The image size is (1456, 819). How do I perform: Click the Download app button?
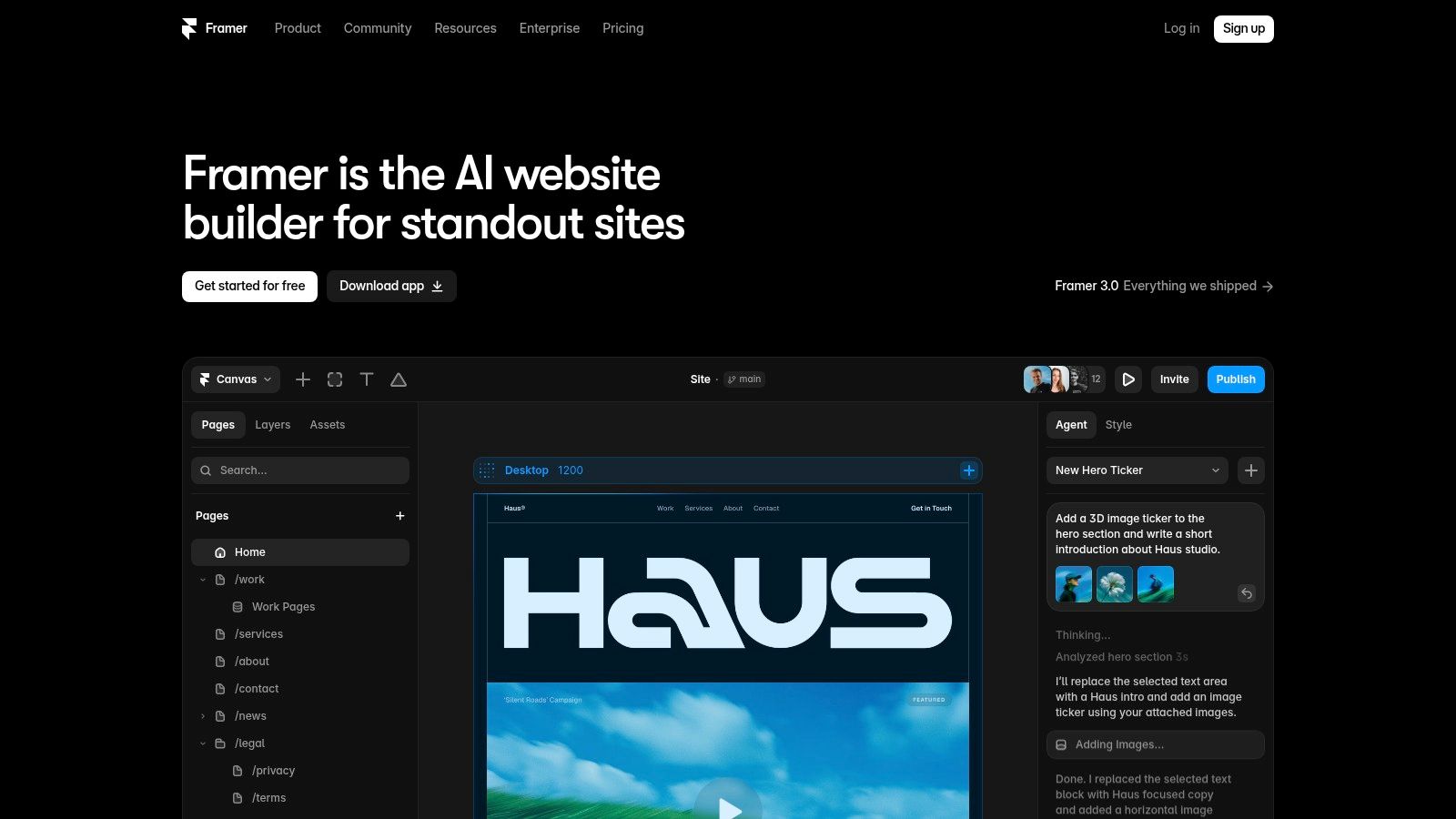[x=391, y=286]
